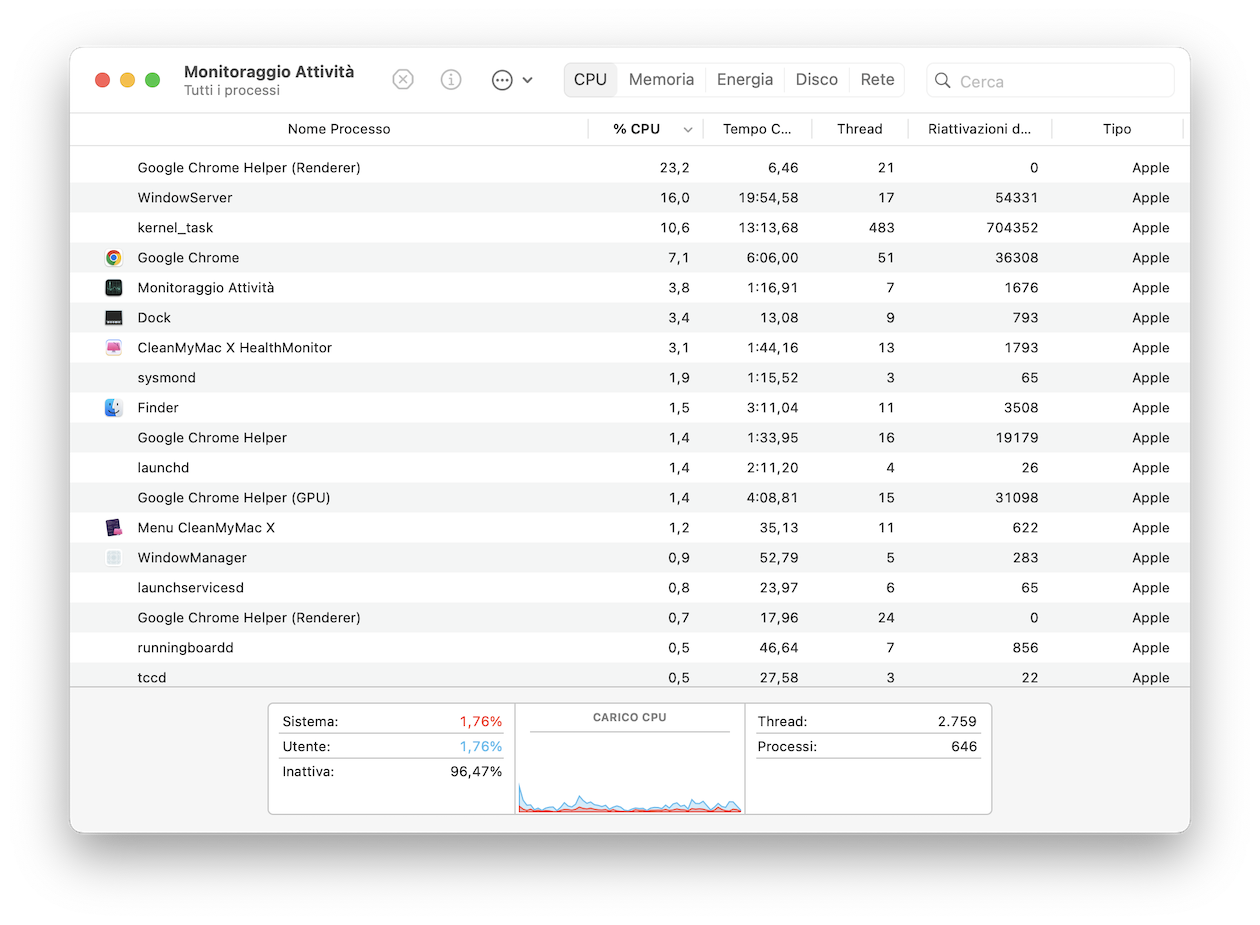Sort by the Riattivazioni d... column header
Viewport: 1260px width, 925px height.
pyautogui.click(x=980, y=129)
